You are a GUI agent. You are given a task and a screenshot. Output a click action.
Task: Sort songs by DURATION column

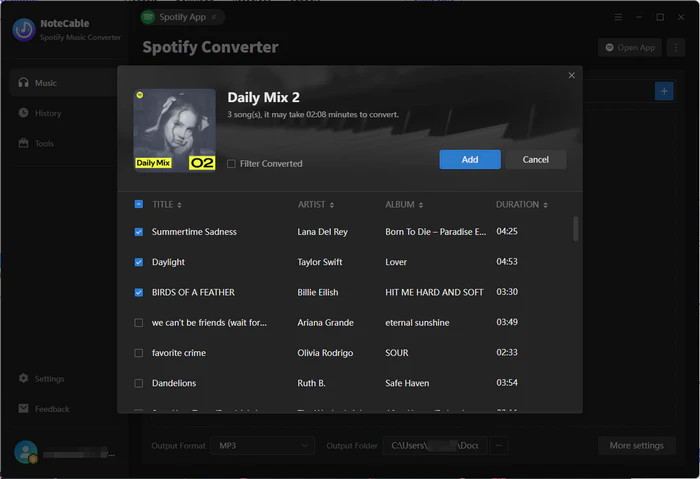tap(521, 204)
